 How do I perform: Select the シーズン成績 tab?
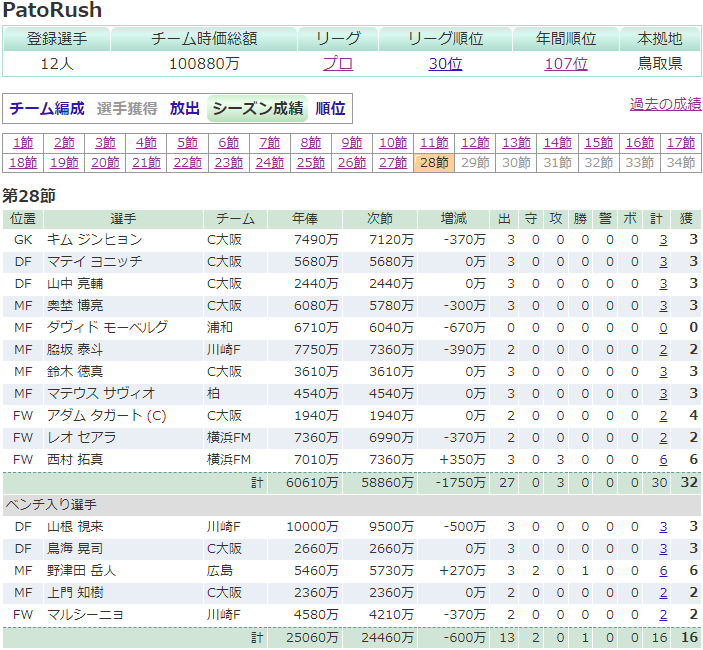coord(257,108)
